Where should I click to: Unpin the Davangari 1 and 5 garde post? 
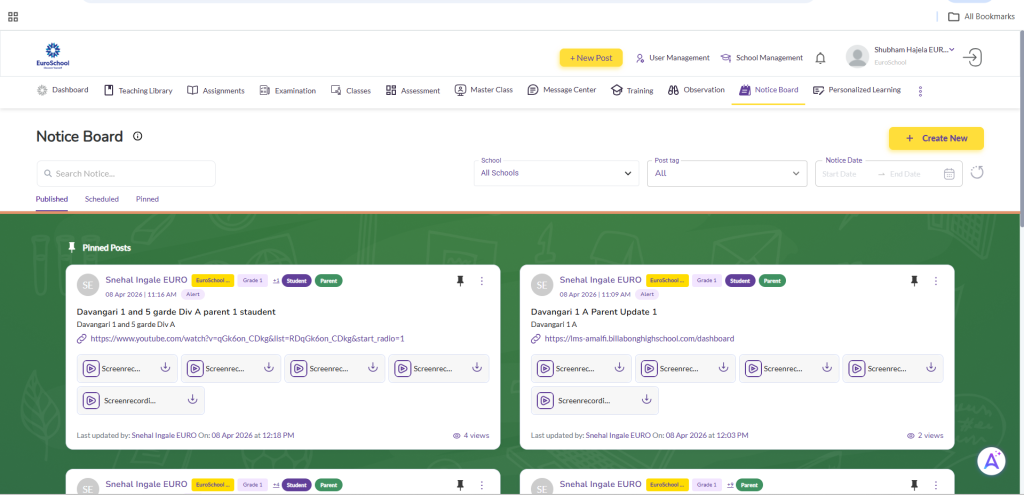pos(460,281)
